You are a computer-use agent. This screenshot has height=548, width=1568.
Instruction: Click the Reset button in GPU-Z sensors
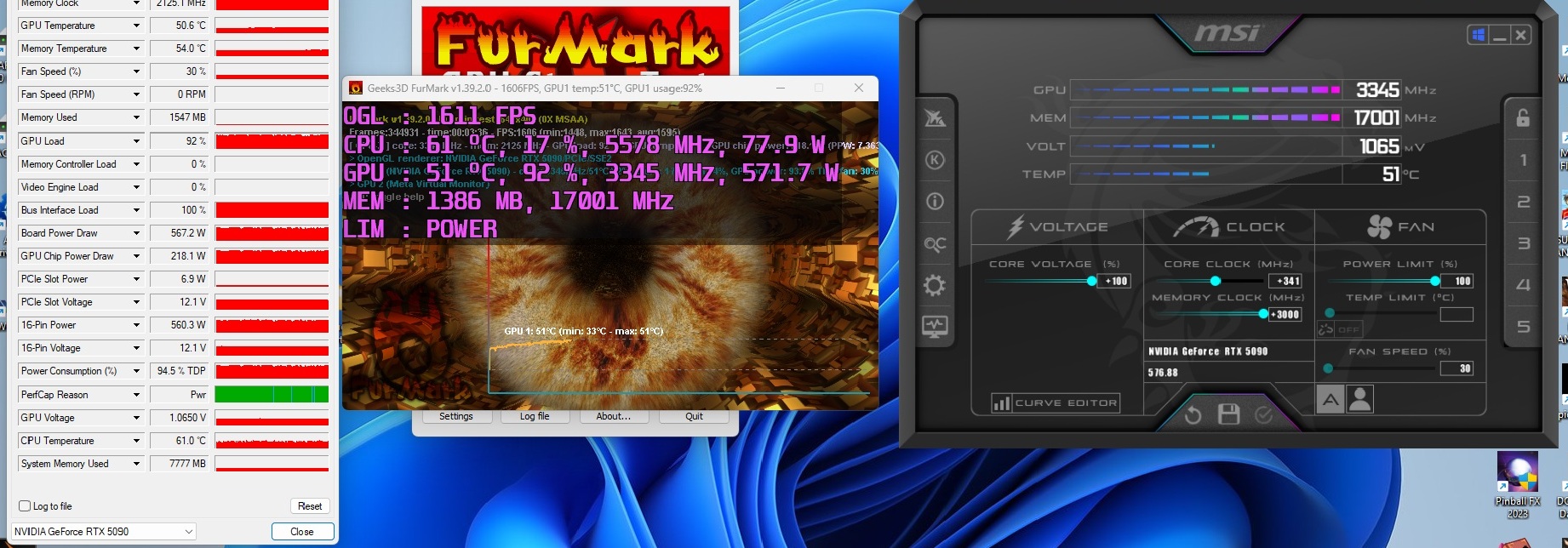[310, 505]
